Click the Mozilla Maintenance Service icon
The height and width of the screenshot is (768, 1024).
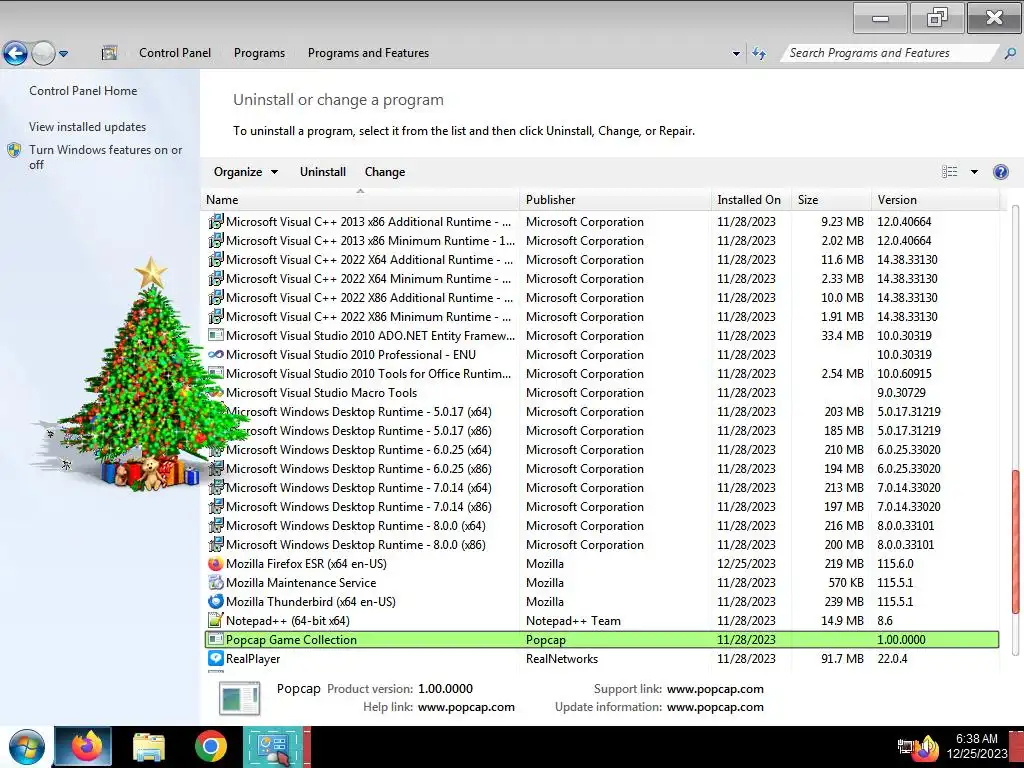click(x=216, y=582)
